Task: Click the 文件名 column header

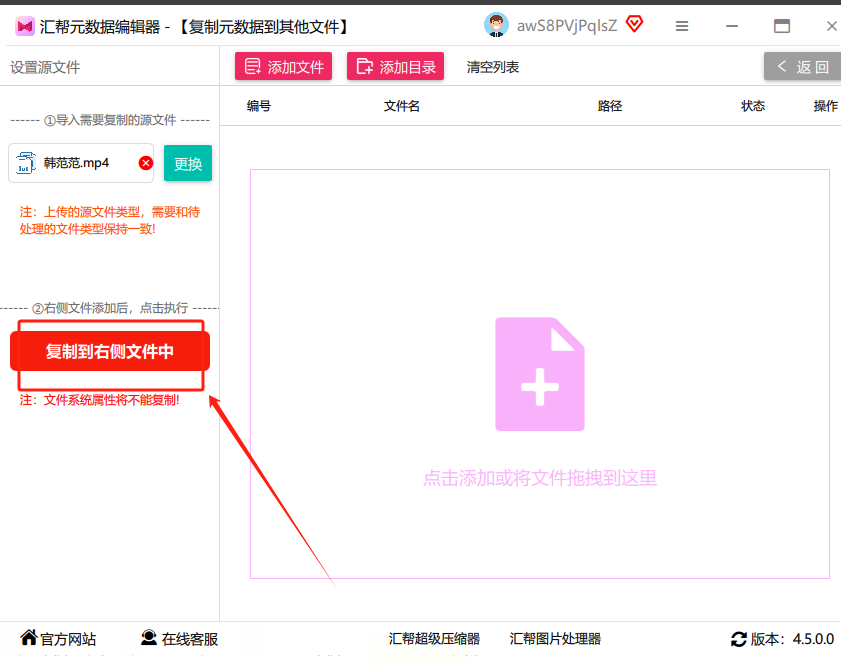Action: tap(402, 106)
